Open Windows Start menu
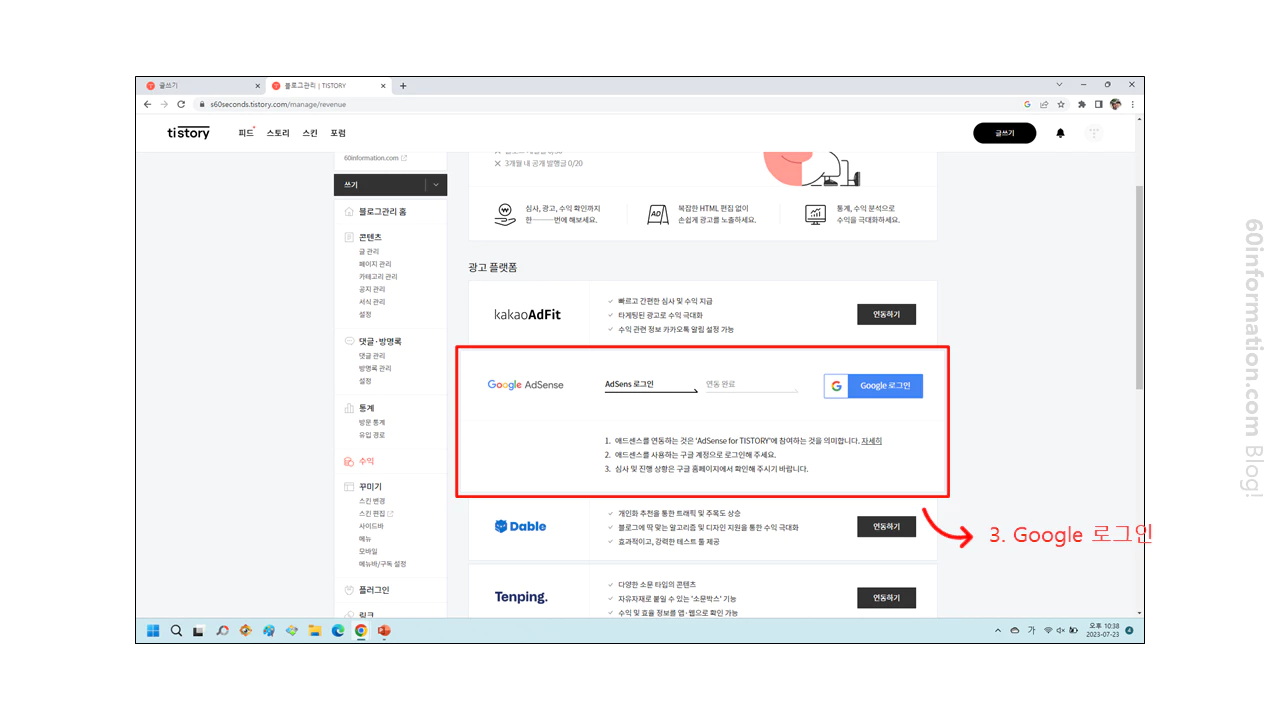Screen dimensions: 1280x720 point(153,631)
